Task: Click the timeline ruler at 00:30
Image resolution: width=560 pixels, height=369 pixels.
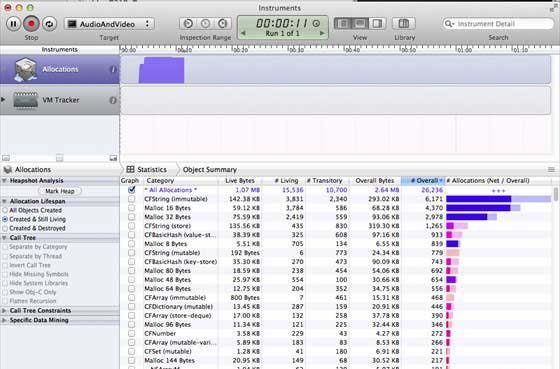Action: pos(296,50)
